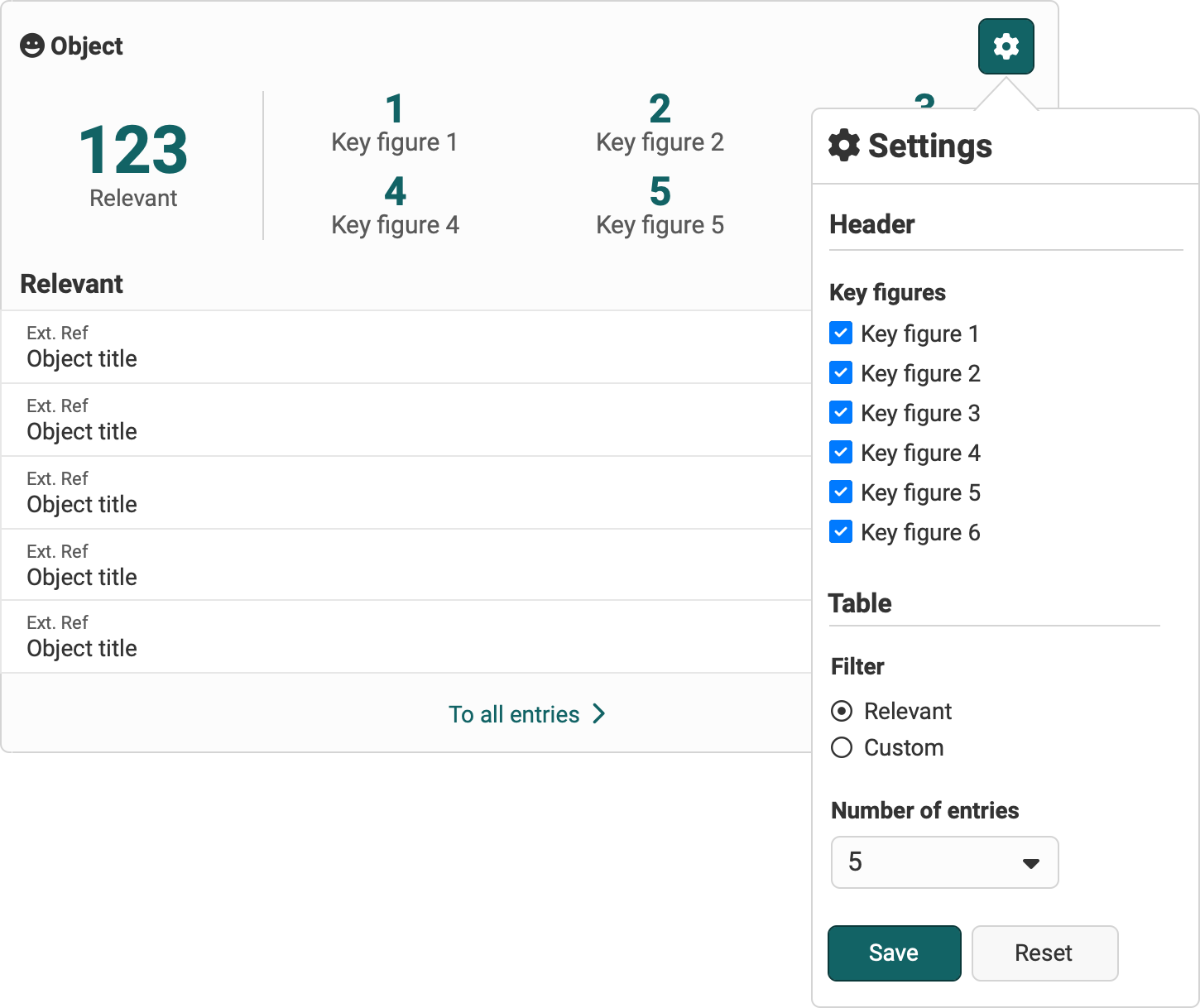Save the settings changes
The width and height of the screenshot is (1200, 1008).
click(x=894, y=953)
